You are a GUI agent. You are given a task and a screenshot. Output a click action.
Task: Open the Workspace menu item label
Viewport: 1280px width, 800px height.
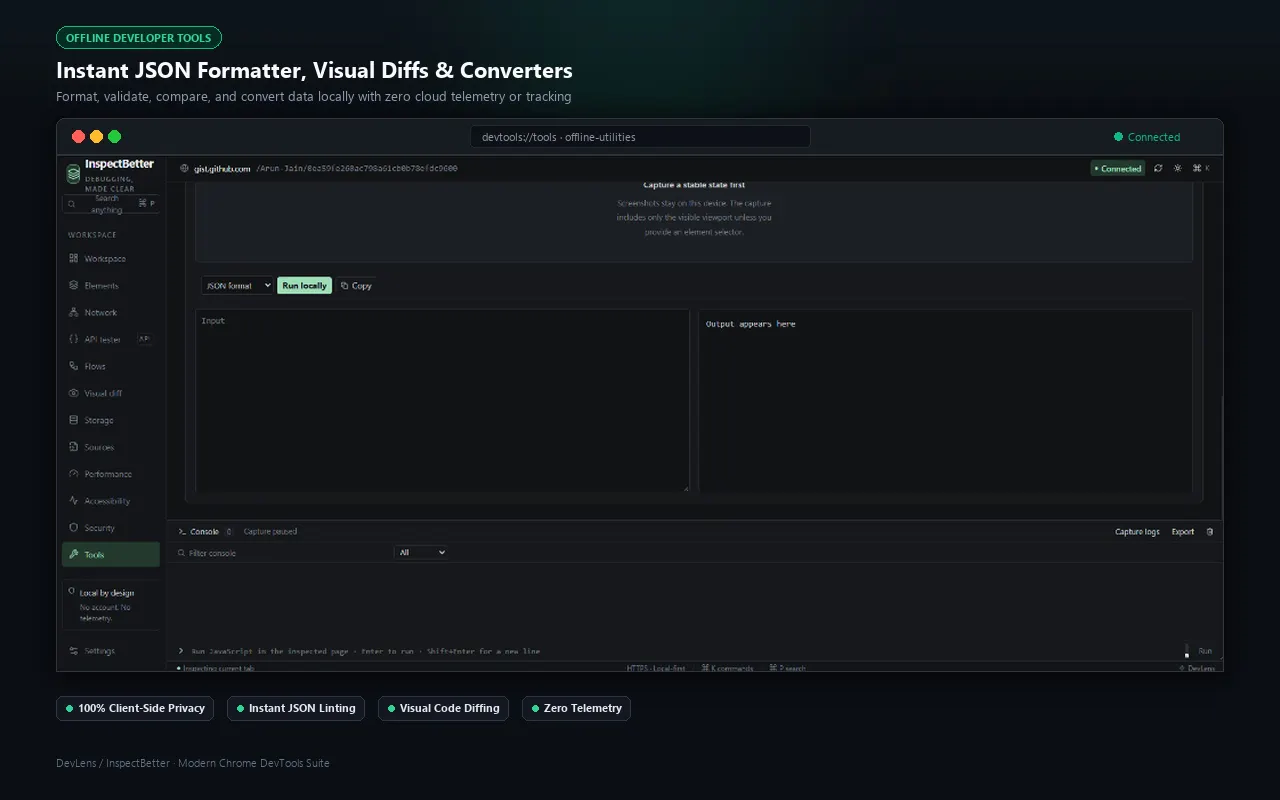coord(105,259)
